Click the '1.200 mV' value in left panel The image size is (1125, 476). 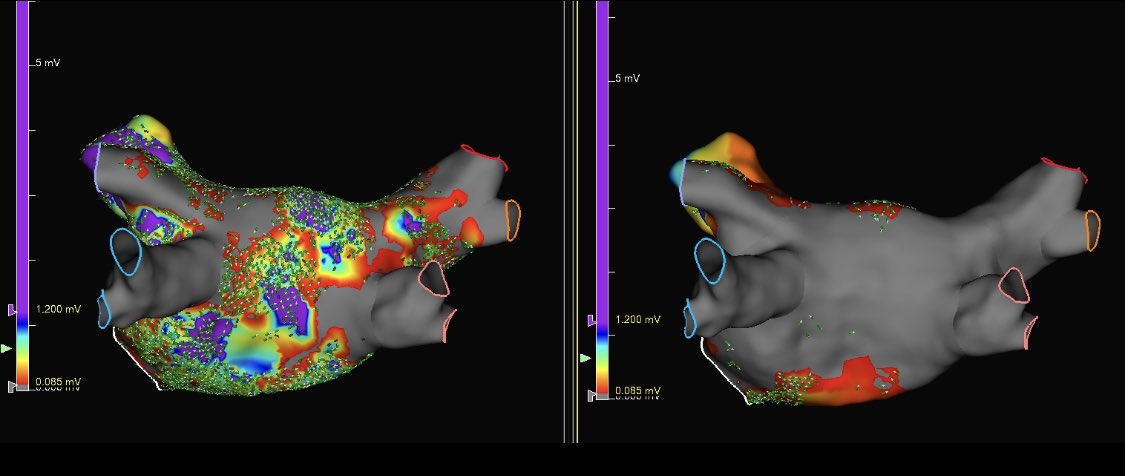[59, 309]
